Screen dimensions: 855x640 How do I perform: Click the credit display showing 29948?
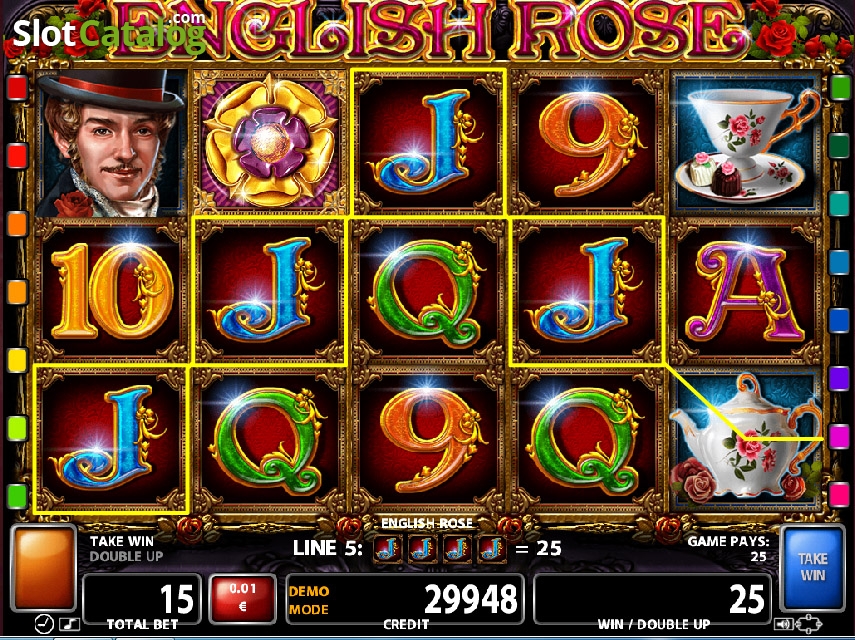pos(405,599)
